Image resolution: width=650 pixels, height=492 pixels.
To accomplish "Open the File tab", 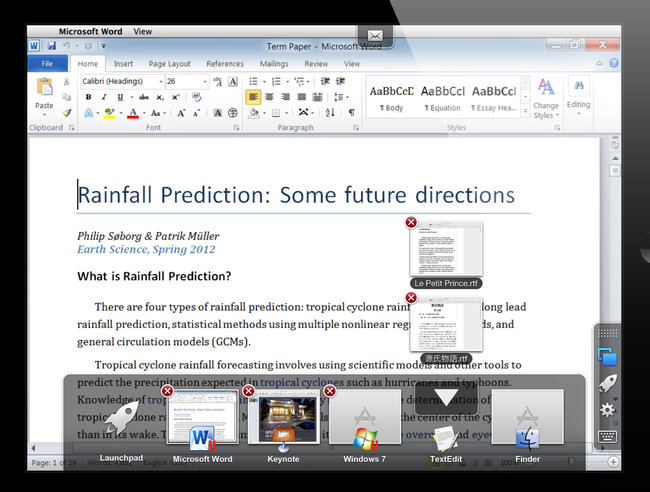I will point(47,63).
